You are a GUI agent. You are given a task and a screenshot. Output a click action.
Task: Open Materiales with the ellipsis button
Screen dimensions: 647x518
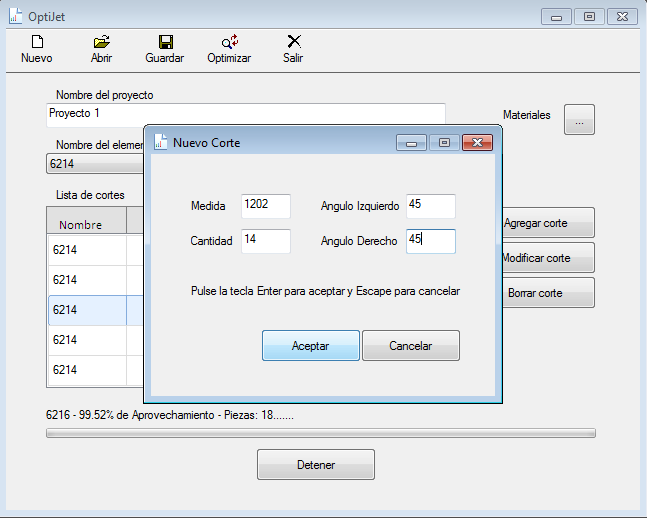579,120
